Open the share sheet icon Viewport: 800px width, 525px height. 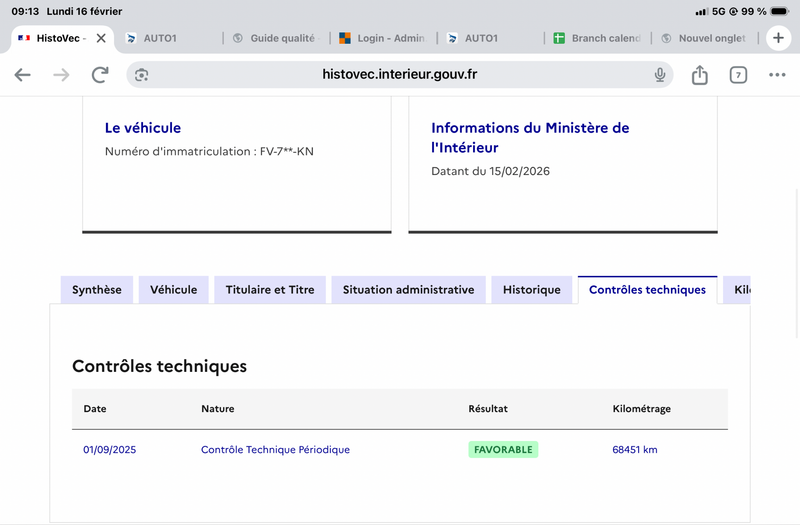(x=700, y=75)
